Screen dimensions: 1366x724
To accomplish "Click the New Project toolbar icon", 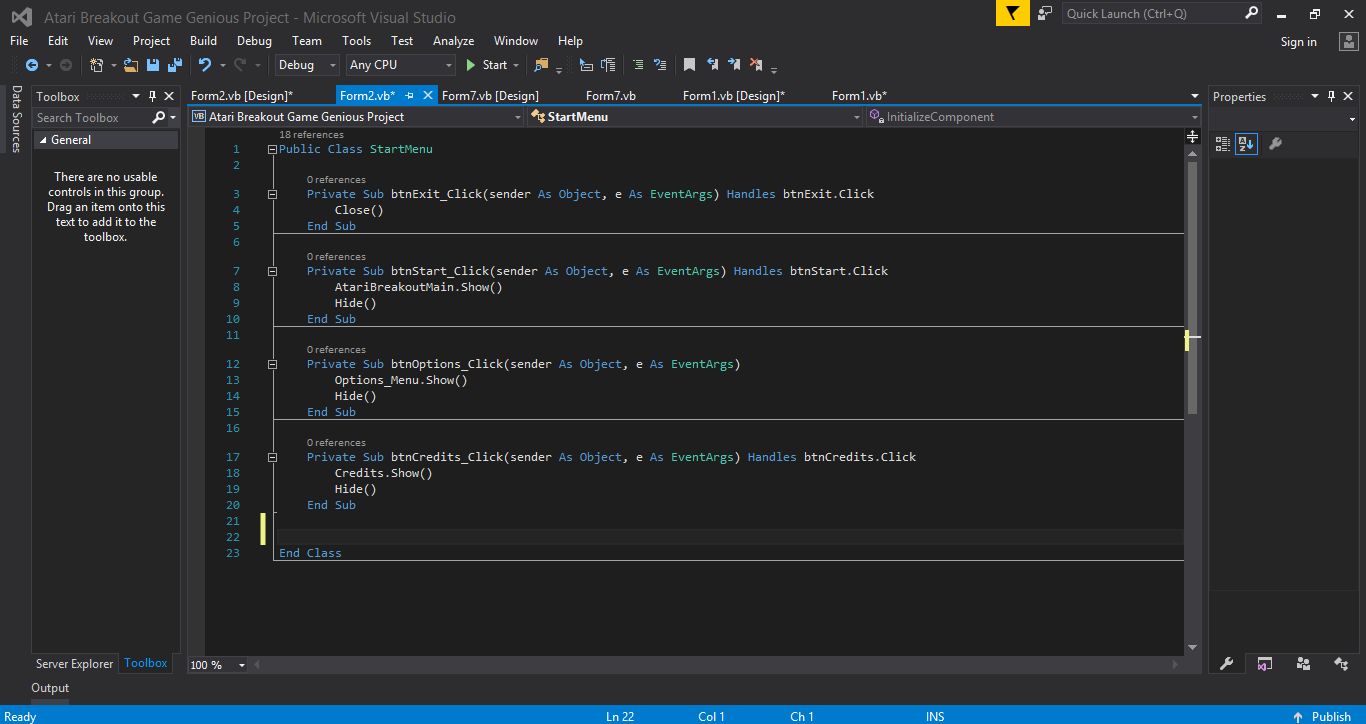I will point(96,65).
